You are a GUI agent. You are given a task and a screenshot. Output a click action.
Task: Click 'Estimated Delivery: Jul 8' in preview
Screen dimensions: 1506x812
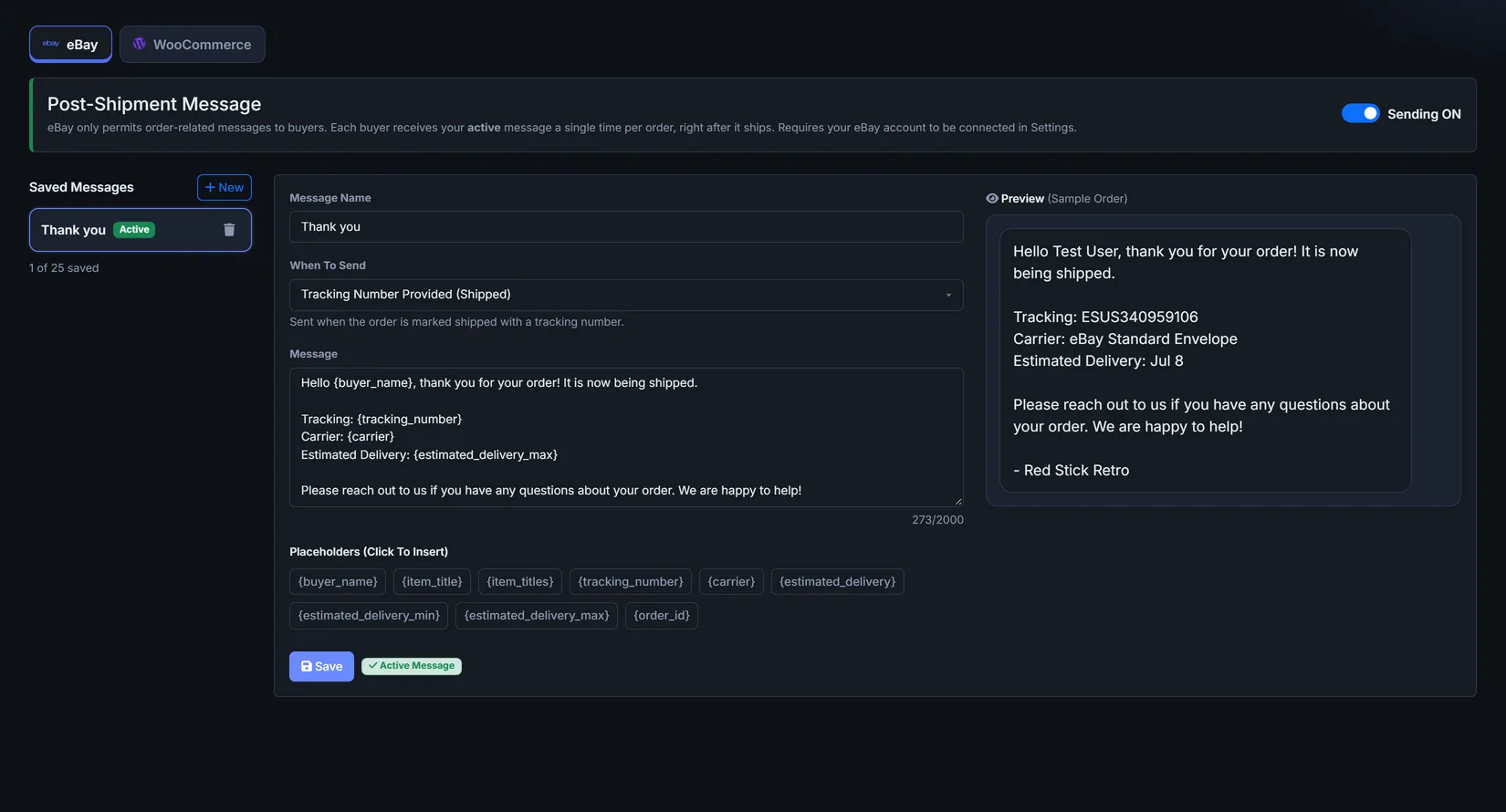pos(1098,360)
